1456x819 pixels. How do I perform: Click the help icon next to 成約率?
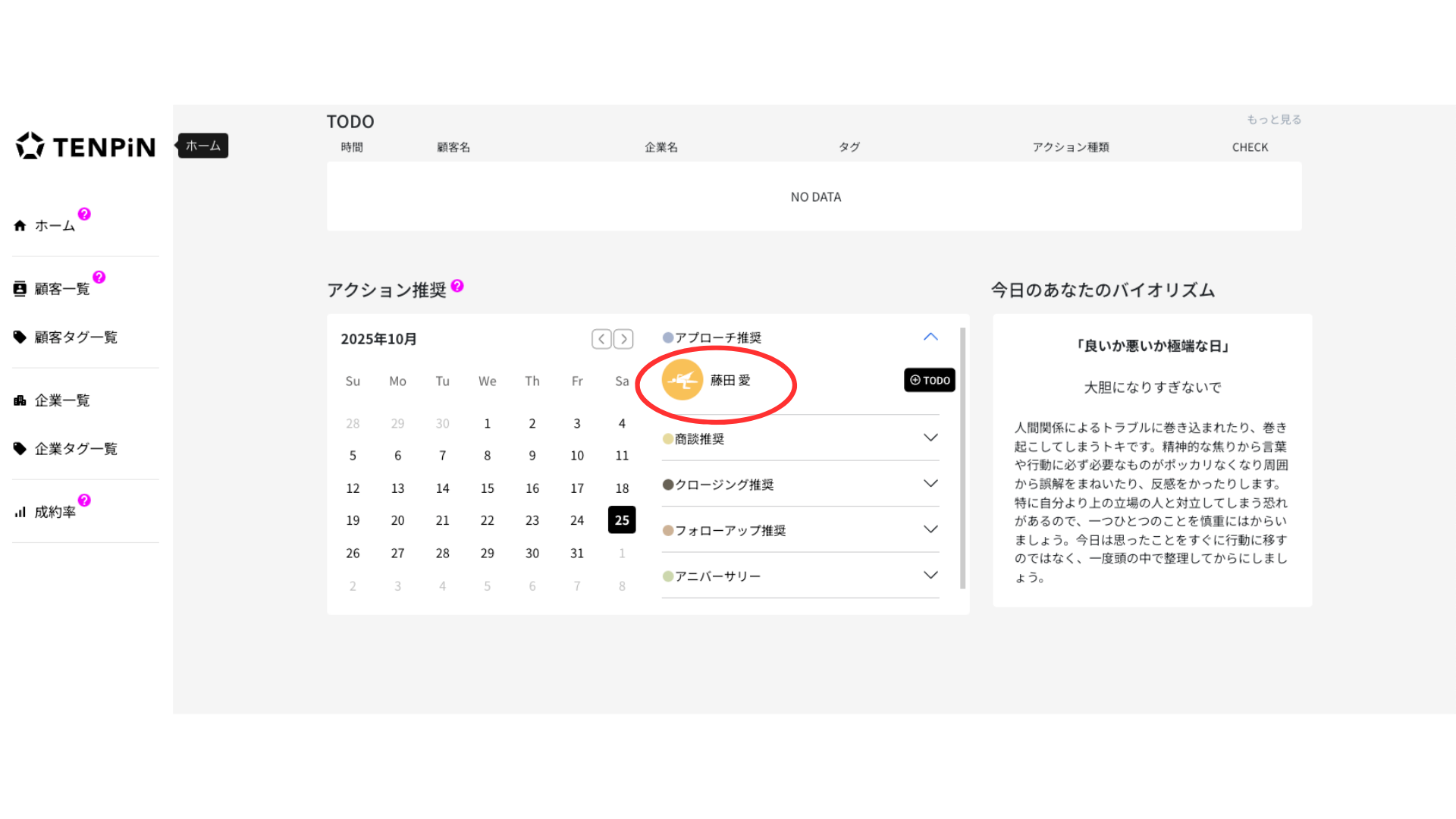(x=84, y=500)
